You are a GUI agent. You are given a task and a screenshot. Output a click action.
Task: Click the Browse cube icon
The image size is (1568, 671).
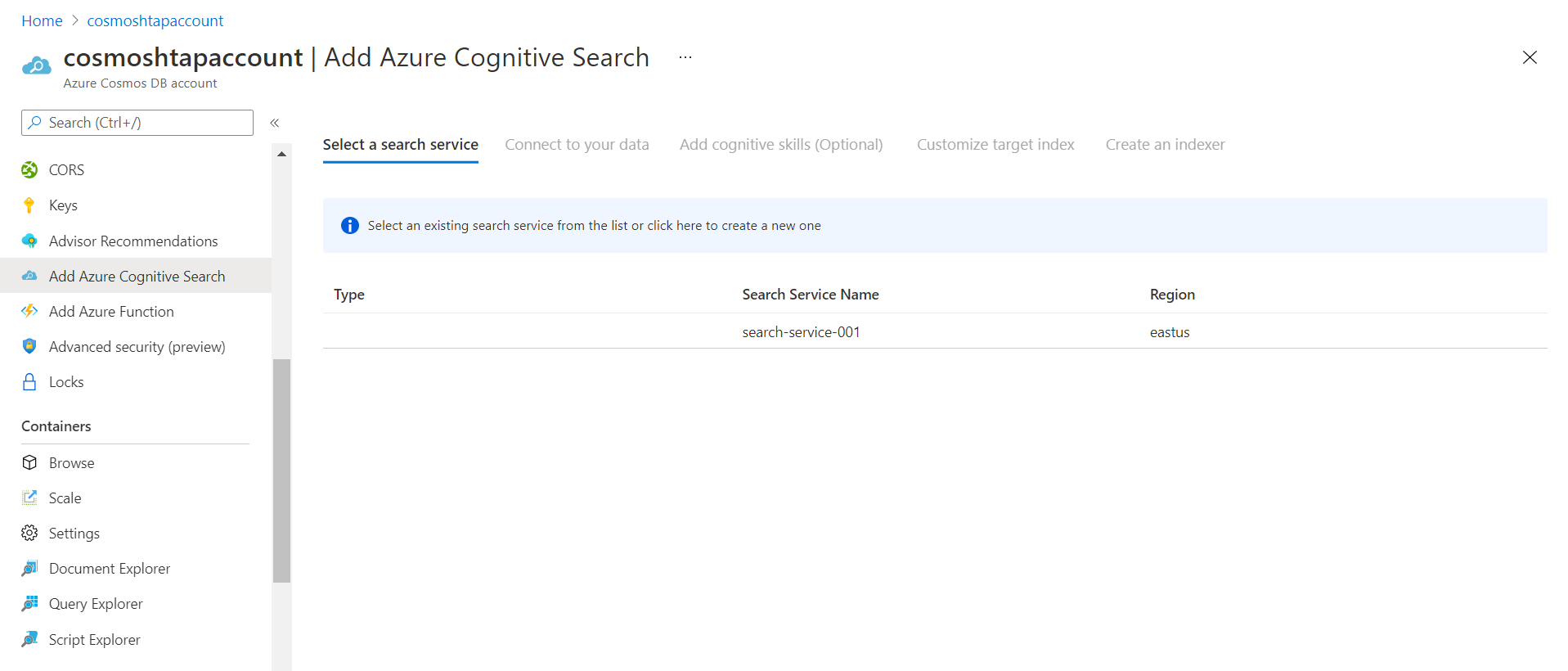[29, 462]
